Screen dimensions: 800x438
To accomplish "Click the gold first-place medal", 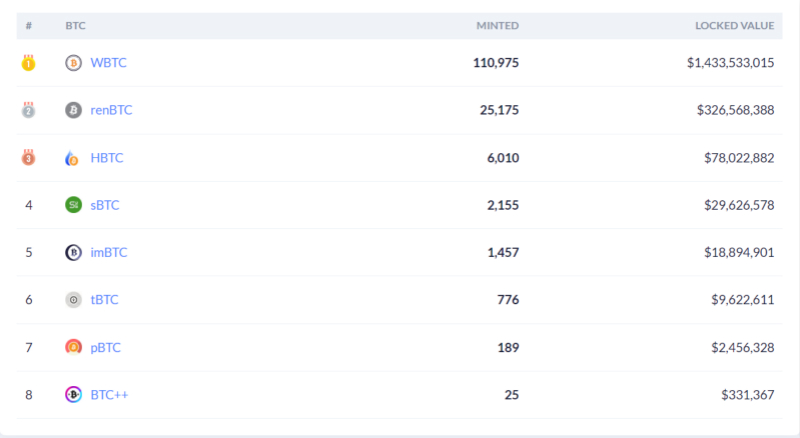I will coord(29,63).
